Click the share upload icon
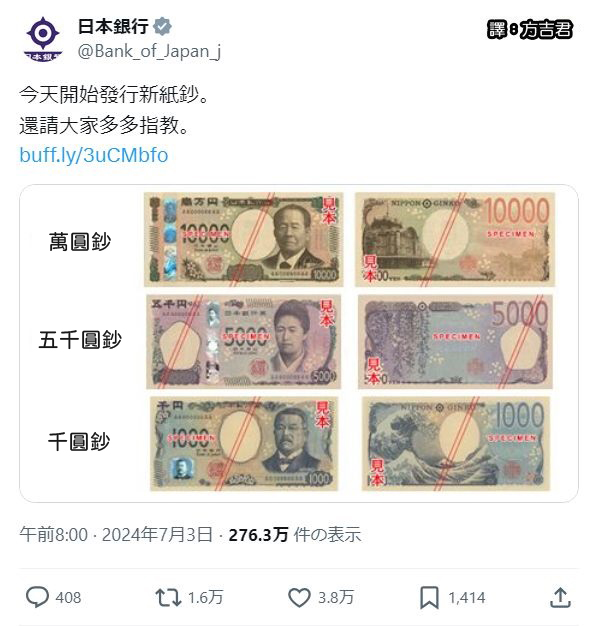The image size is (598, 626). pos(560,597)
